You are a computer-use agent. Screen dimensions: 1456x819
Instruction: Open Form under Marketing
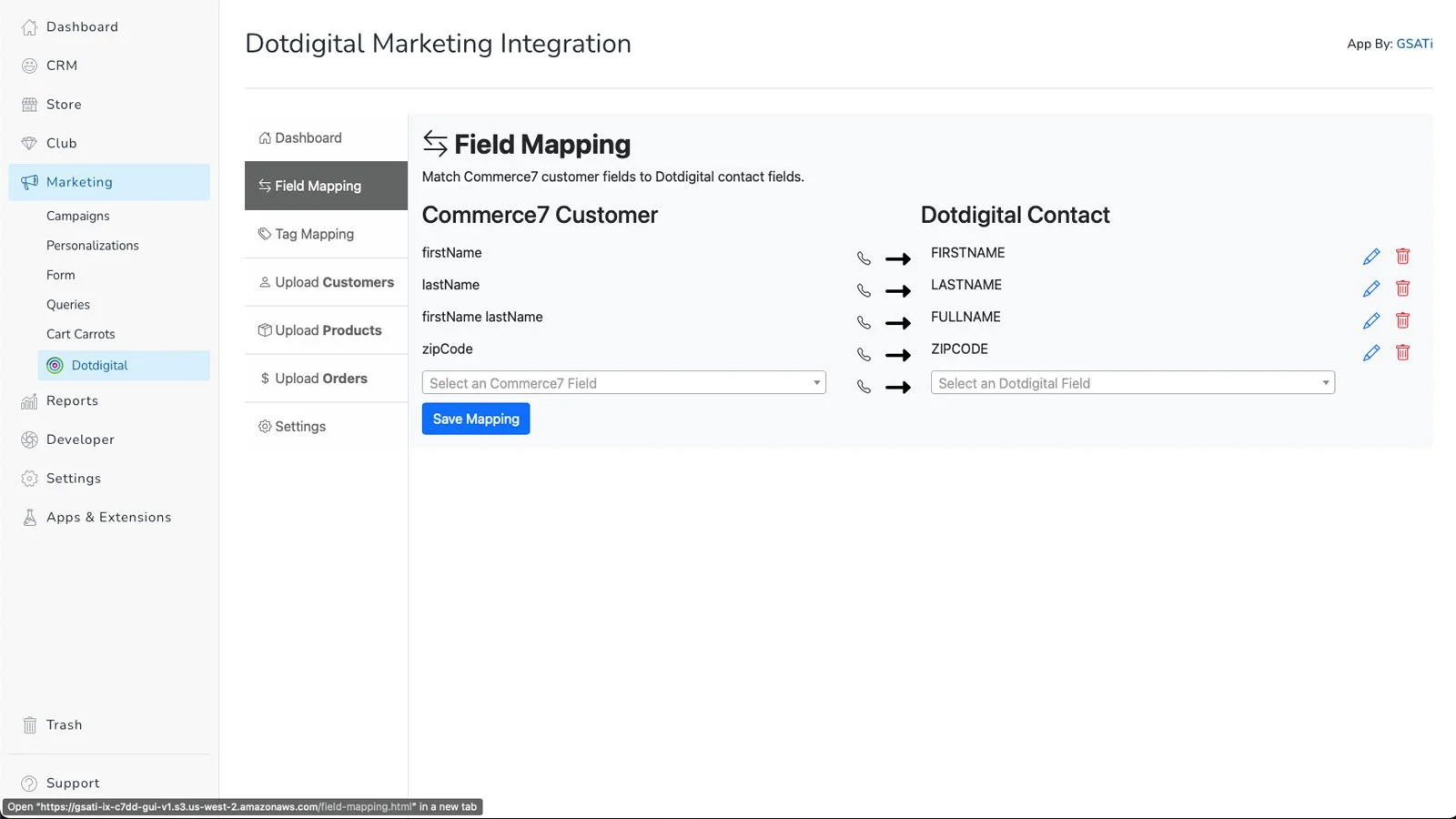tap(61, 275)
